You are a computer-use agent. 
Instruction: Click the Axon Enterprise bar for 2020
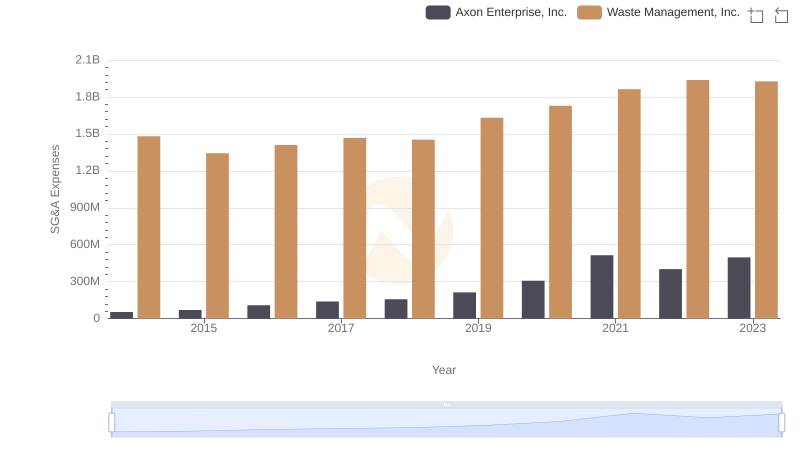pos(533,299)
